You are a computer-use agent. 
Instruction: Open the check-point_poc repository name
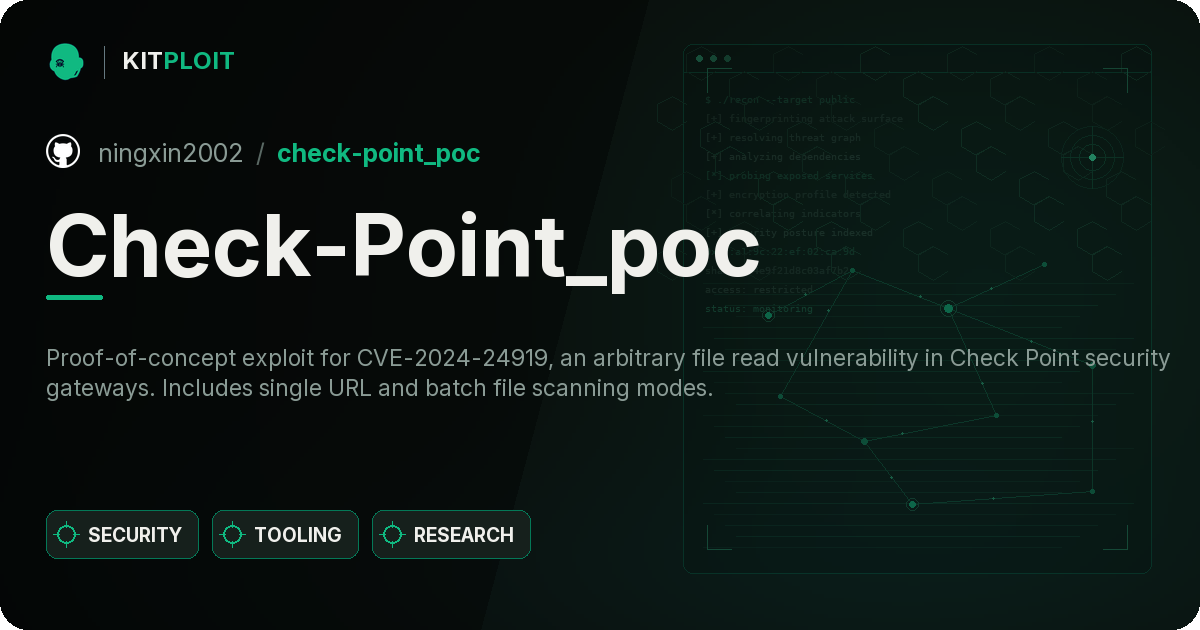(378, 153)
